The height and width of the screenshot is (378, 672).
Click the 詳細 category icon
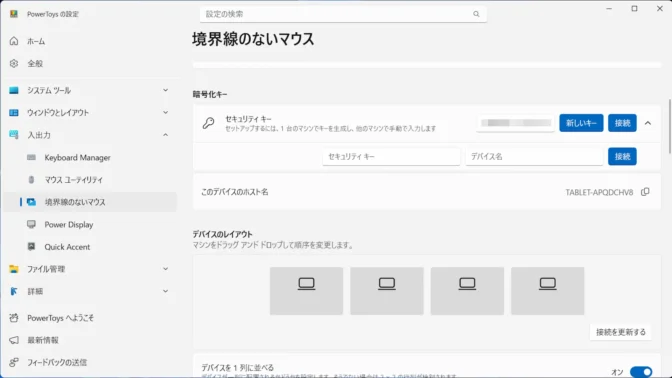click(x=14, y=291)
